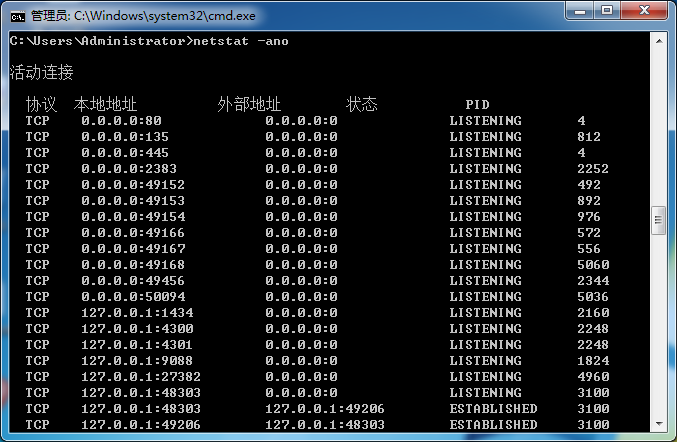Viewport: 677px width, 442px height.
Task: Click local address 0.0.0.0:49166
Action: [x=133, y=233]
